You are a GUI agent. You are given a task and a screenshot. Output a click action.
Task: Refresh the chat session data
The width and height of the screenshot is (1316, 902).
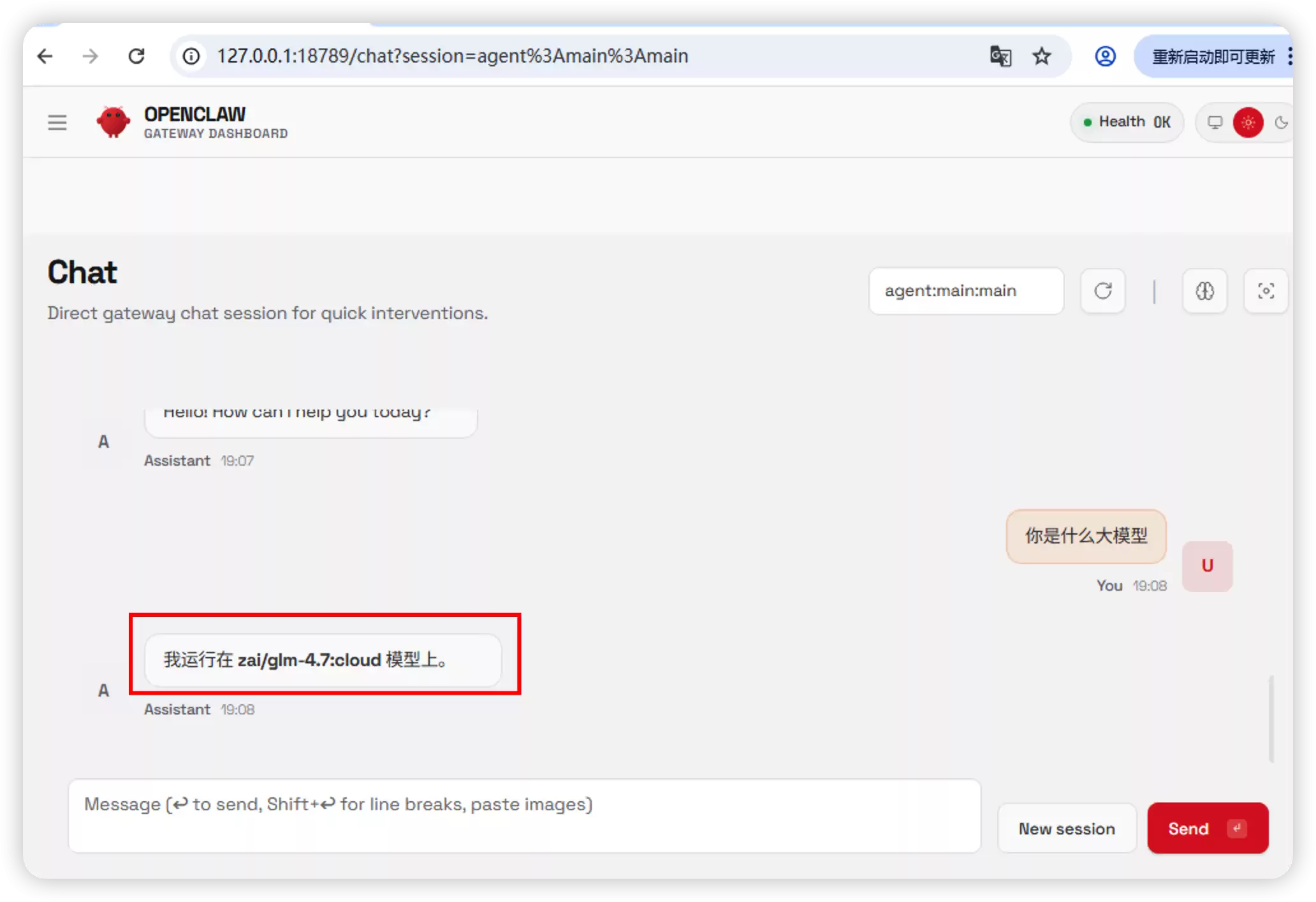(x=1103, y=291)
